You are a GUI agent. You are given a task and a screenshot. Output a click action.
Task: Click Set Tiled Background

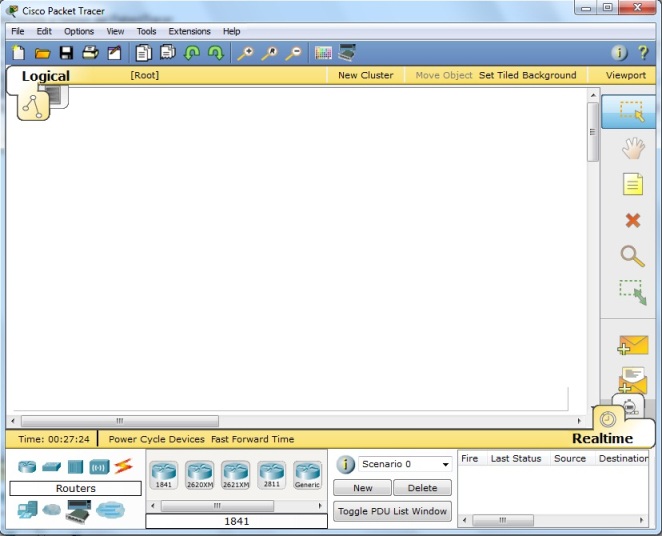pyautogui.click(x=527, y=75)
